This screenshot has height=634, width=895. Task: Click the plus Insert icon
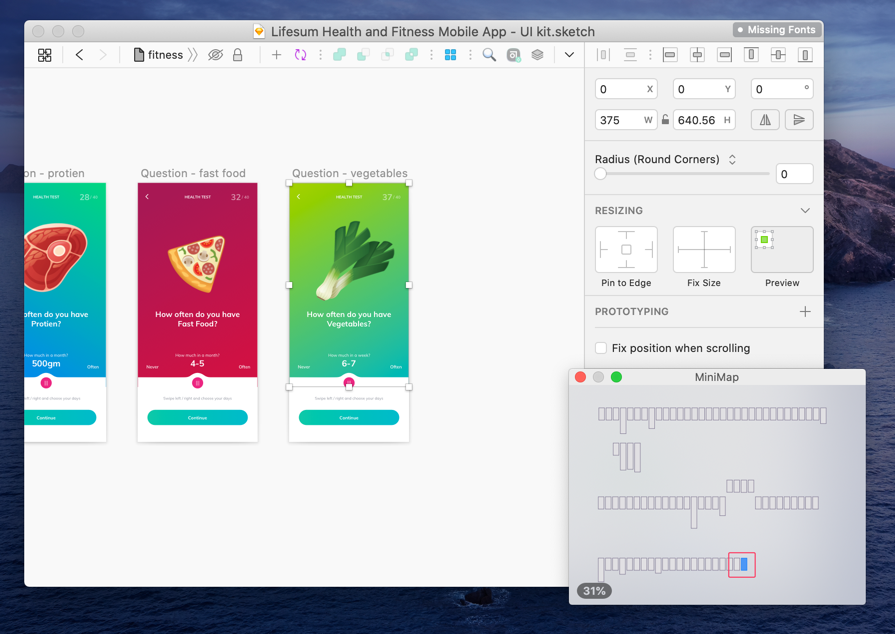point(276,55)
